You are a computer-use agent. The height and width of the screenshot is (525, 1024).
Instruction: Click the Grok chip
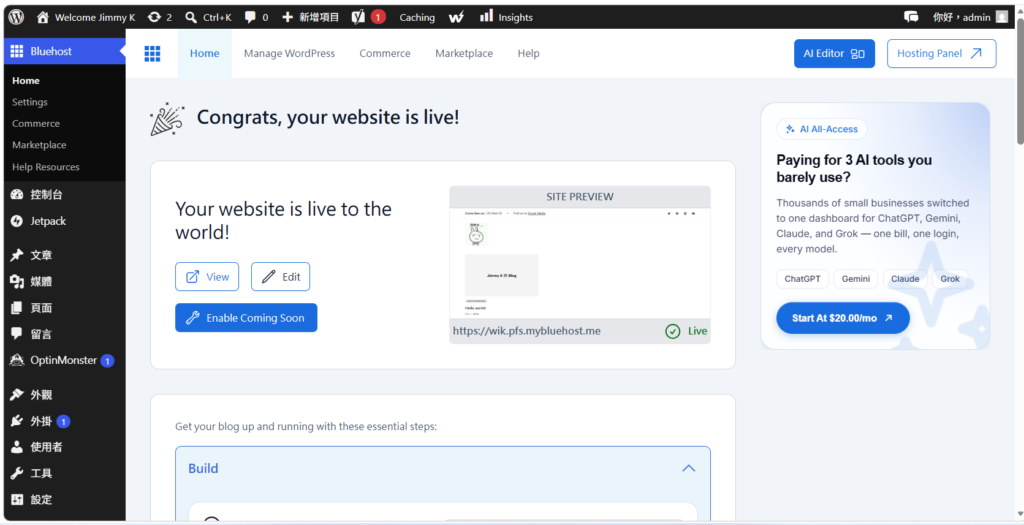[950, 279]
